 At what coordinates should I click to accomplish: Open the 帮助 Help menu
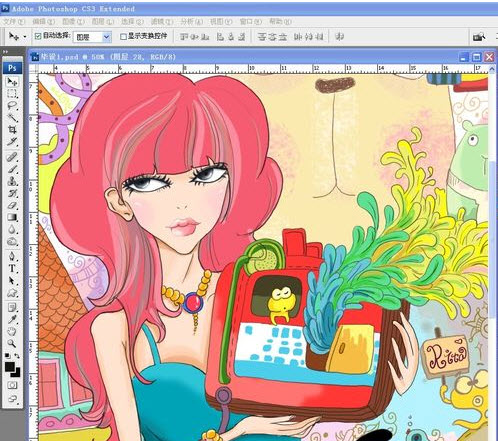tap(280, 22)
